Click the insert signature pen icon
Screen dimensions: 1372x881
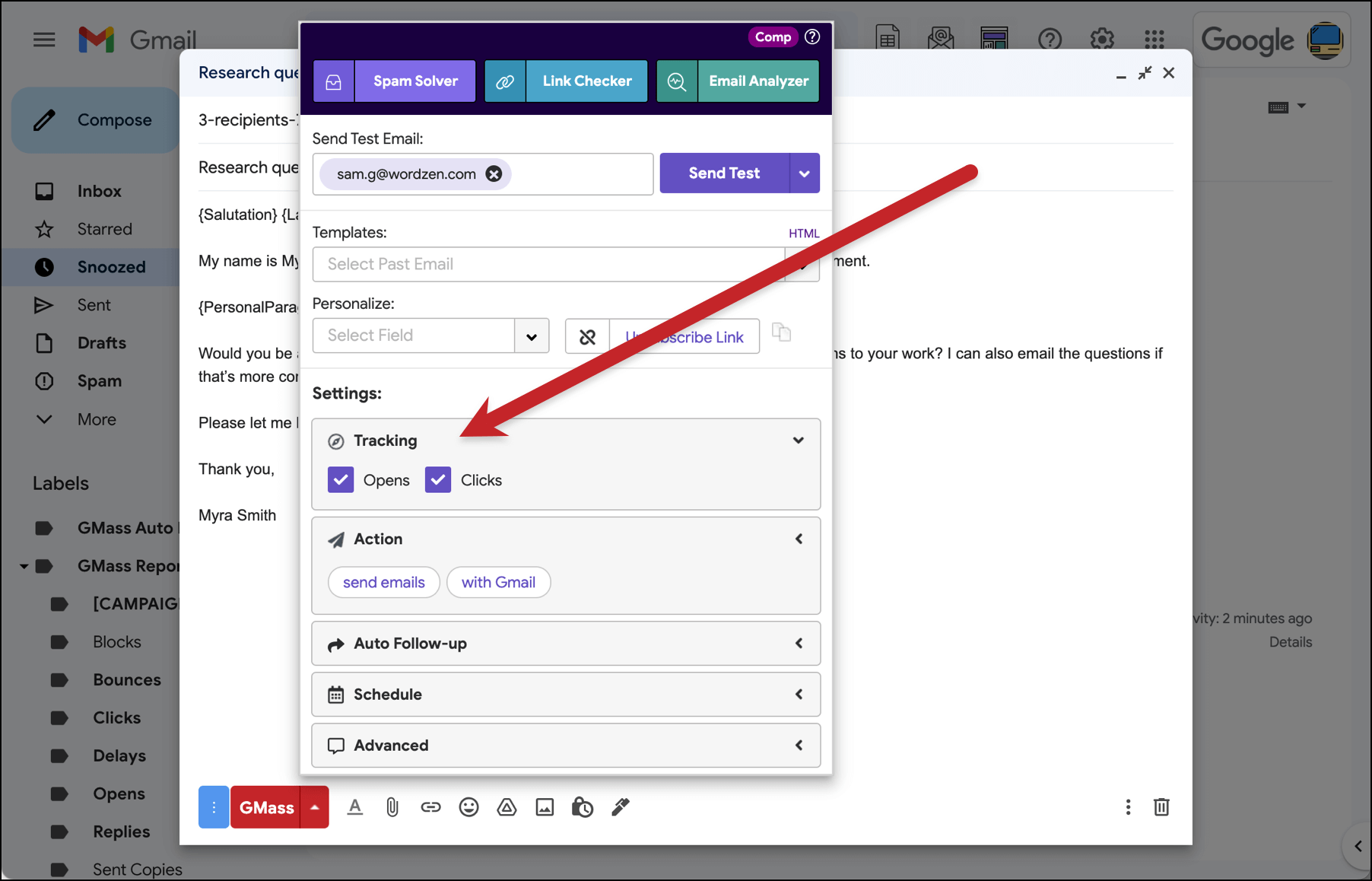[621, 807]
